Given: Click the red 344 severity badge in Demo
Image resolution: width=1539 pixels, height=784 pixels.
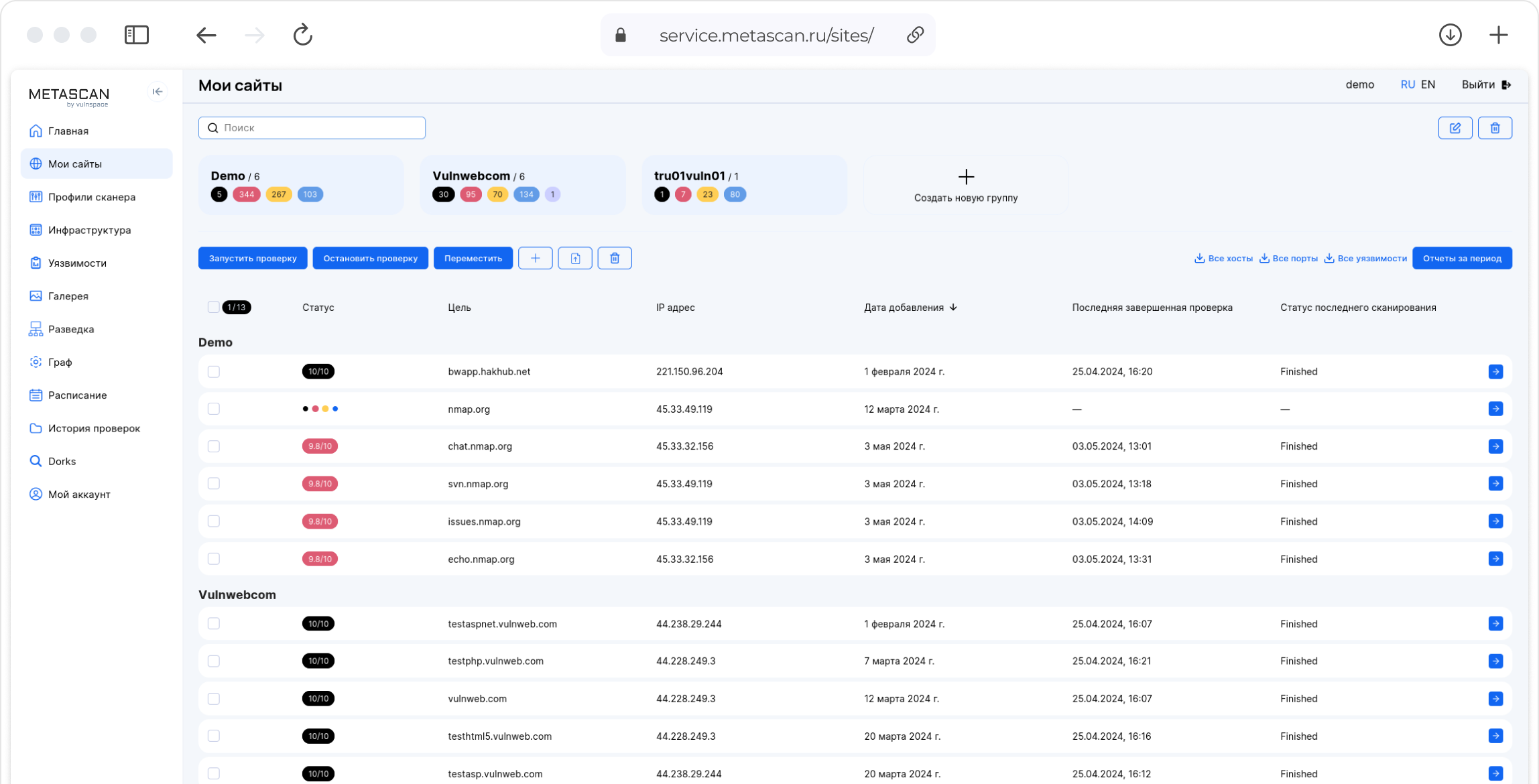Looking at the screenshot, I should click(x=246, y=195).
